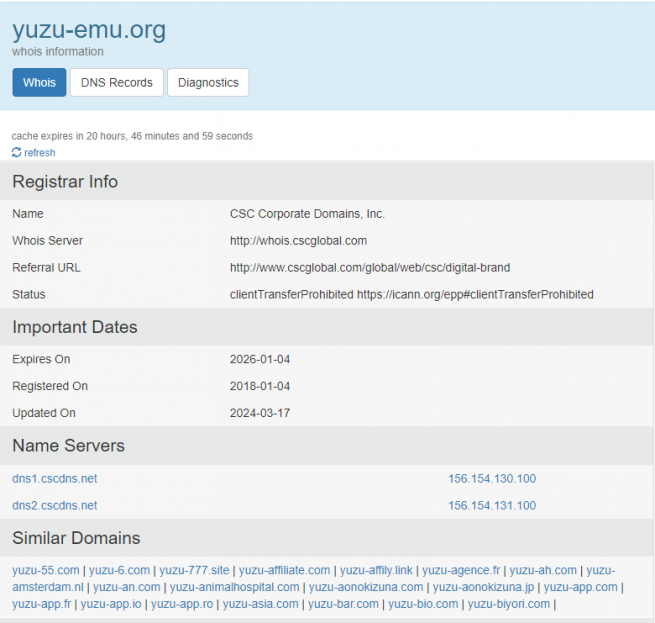Open similar domain yuzu-app.com
This screenshot has width=655, height=623.
click(x=580, y=587)
